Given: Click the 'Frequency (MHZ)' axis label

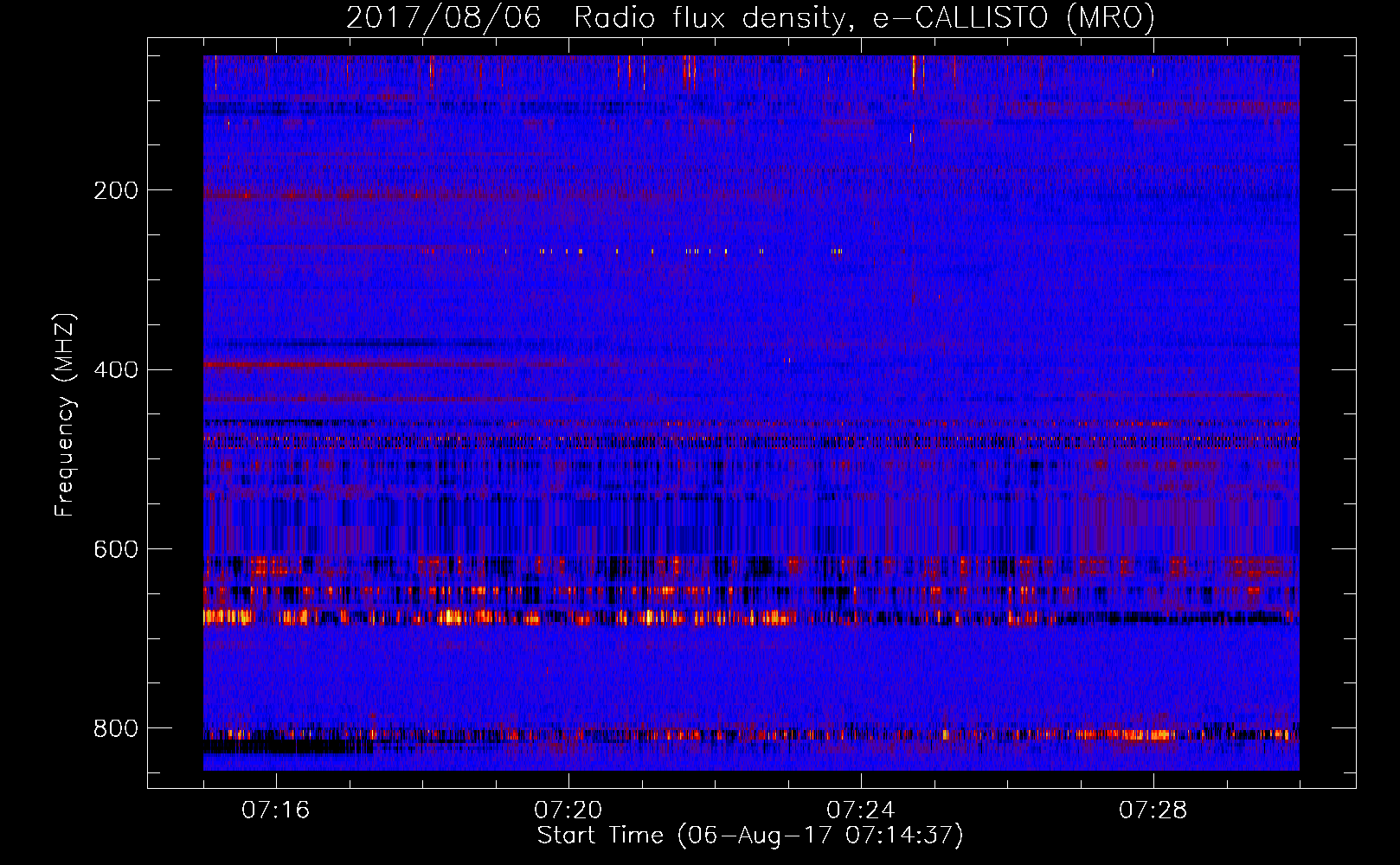Looking at the screenshot, I should pos(65,415).
